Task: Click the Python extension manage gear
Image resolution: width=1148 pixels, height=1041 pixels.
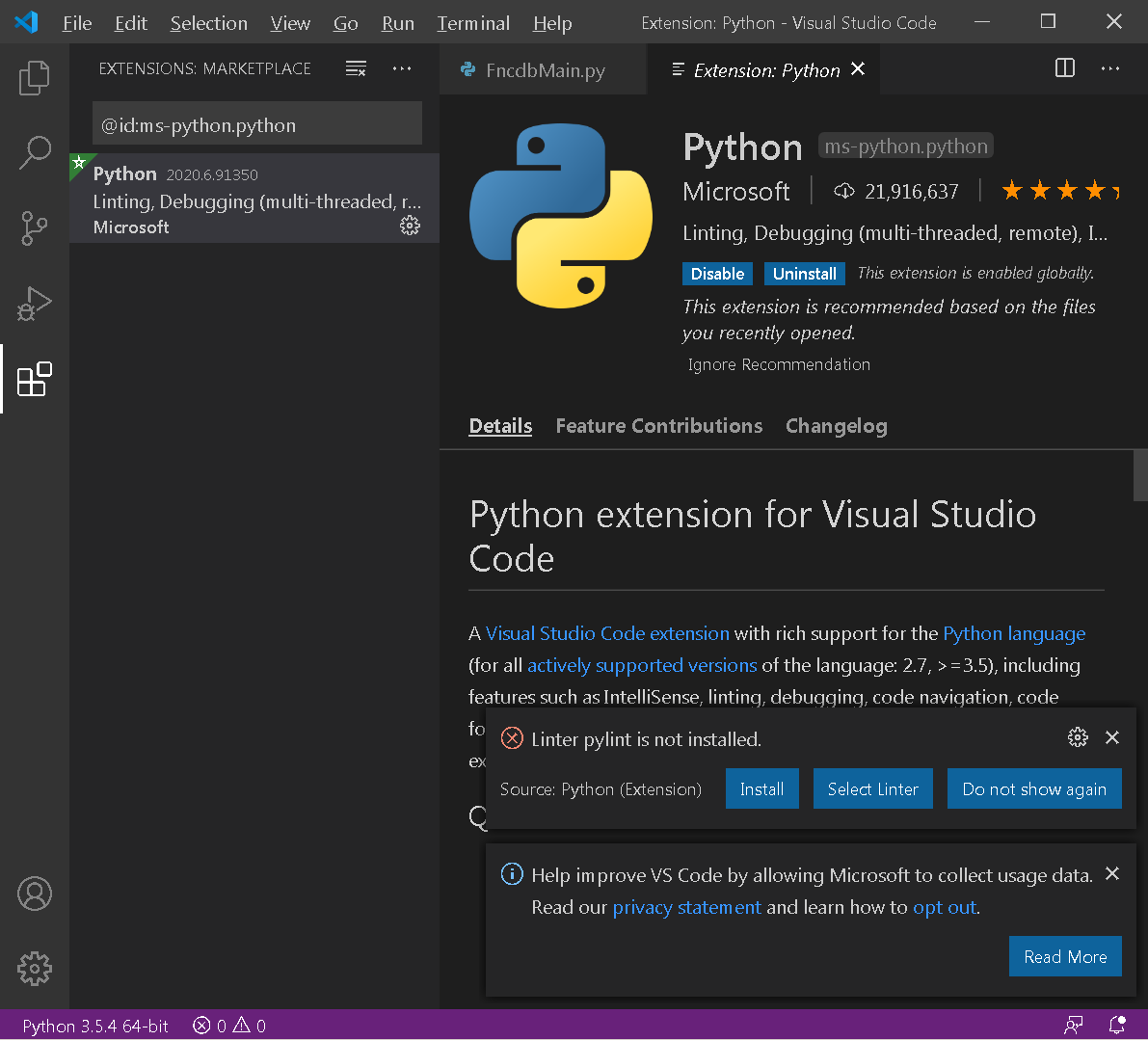Action: 410,226
